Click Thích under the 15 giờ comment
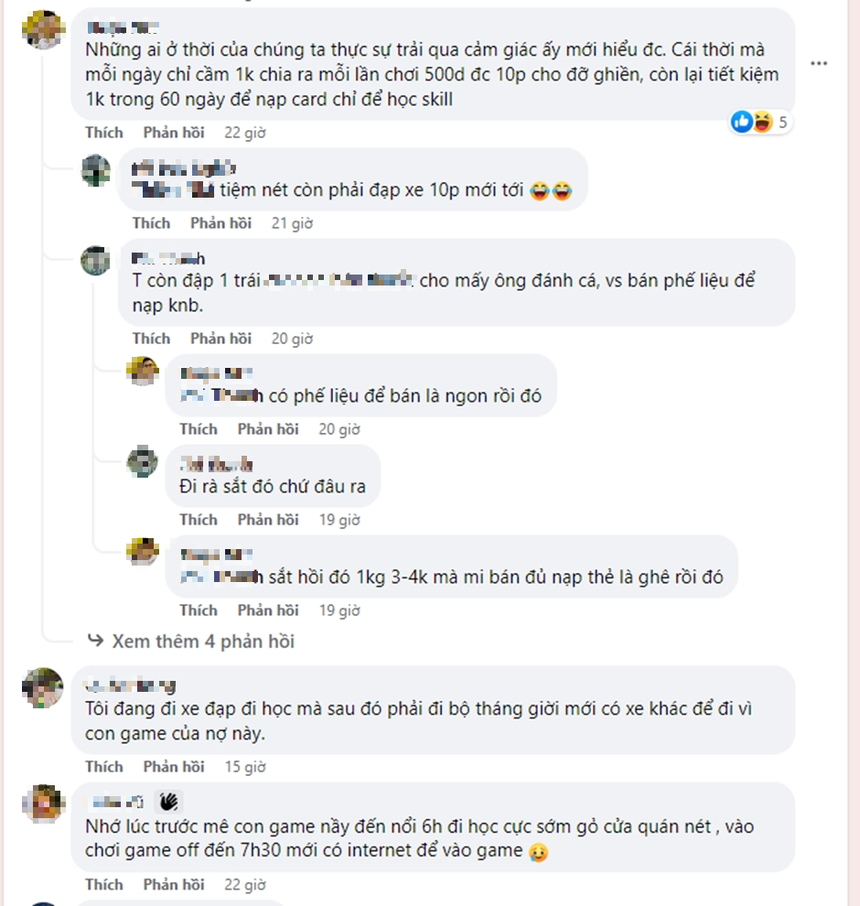 (x=104, y=767)
